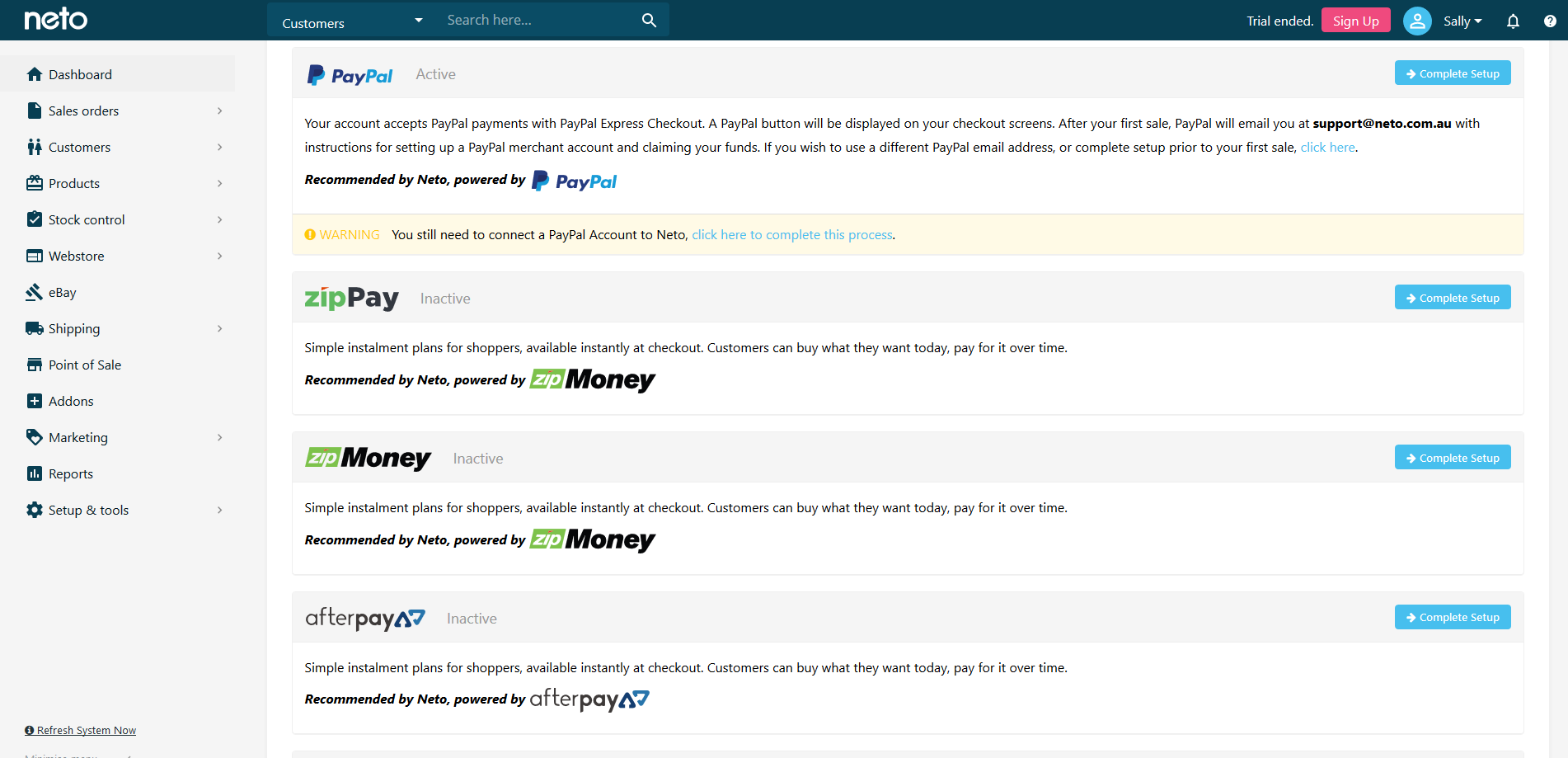The height and width of the screenshot is (758, 1568).
Task: Open Webstore menu item
Action: [118, 256]
